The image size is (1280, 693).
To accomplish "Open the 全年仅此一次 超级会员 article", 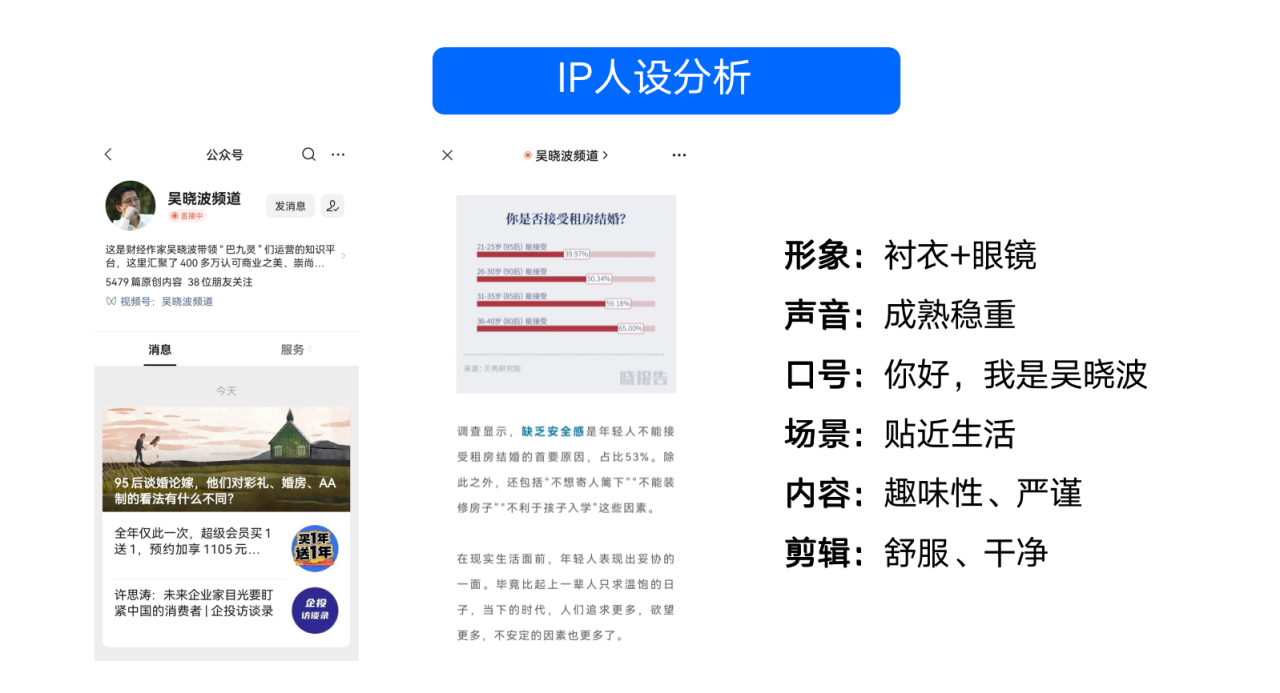I will [194, 541].
